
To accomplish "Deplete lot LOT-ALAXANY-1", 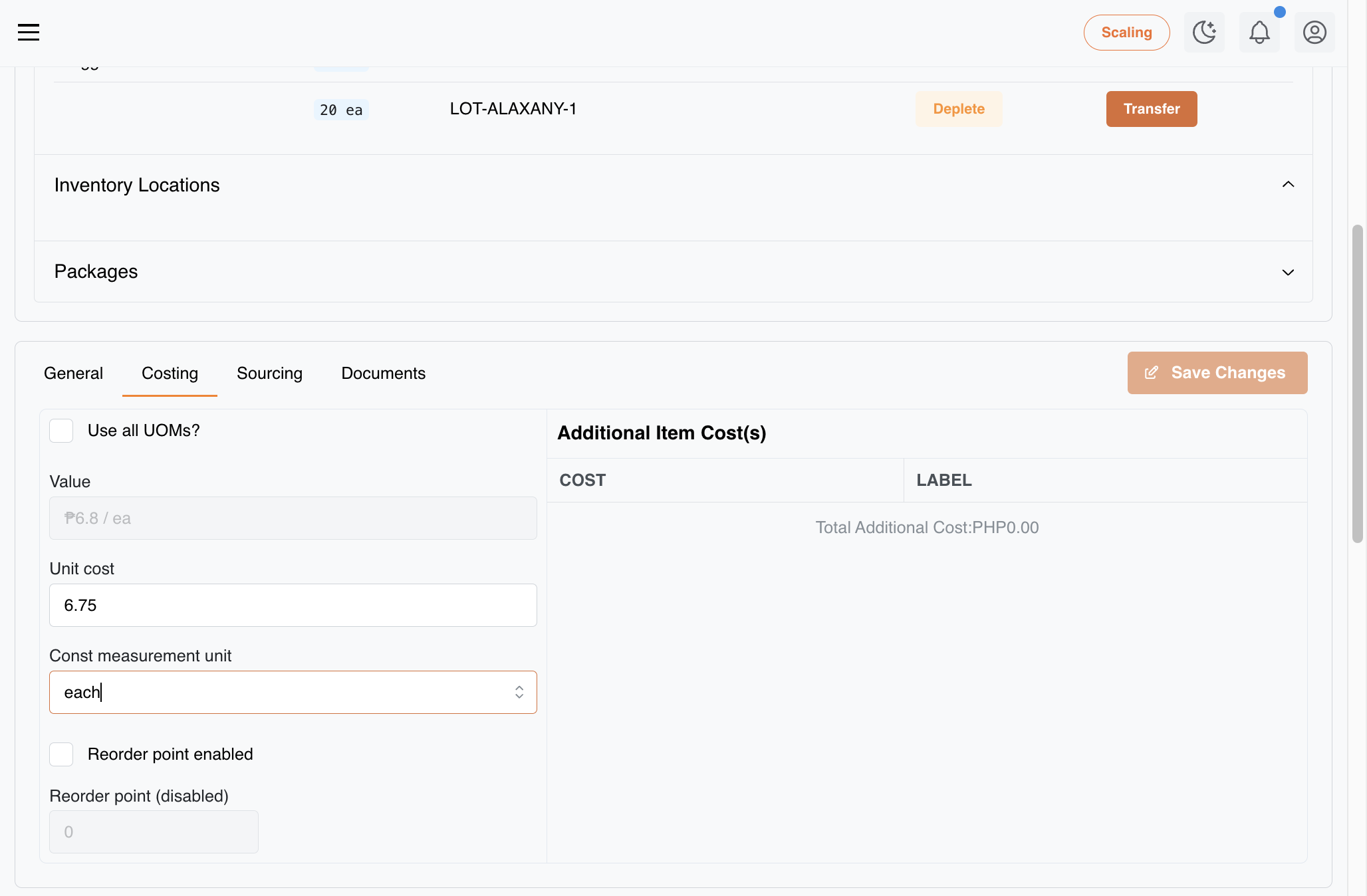I will click(959, 109).
